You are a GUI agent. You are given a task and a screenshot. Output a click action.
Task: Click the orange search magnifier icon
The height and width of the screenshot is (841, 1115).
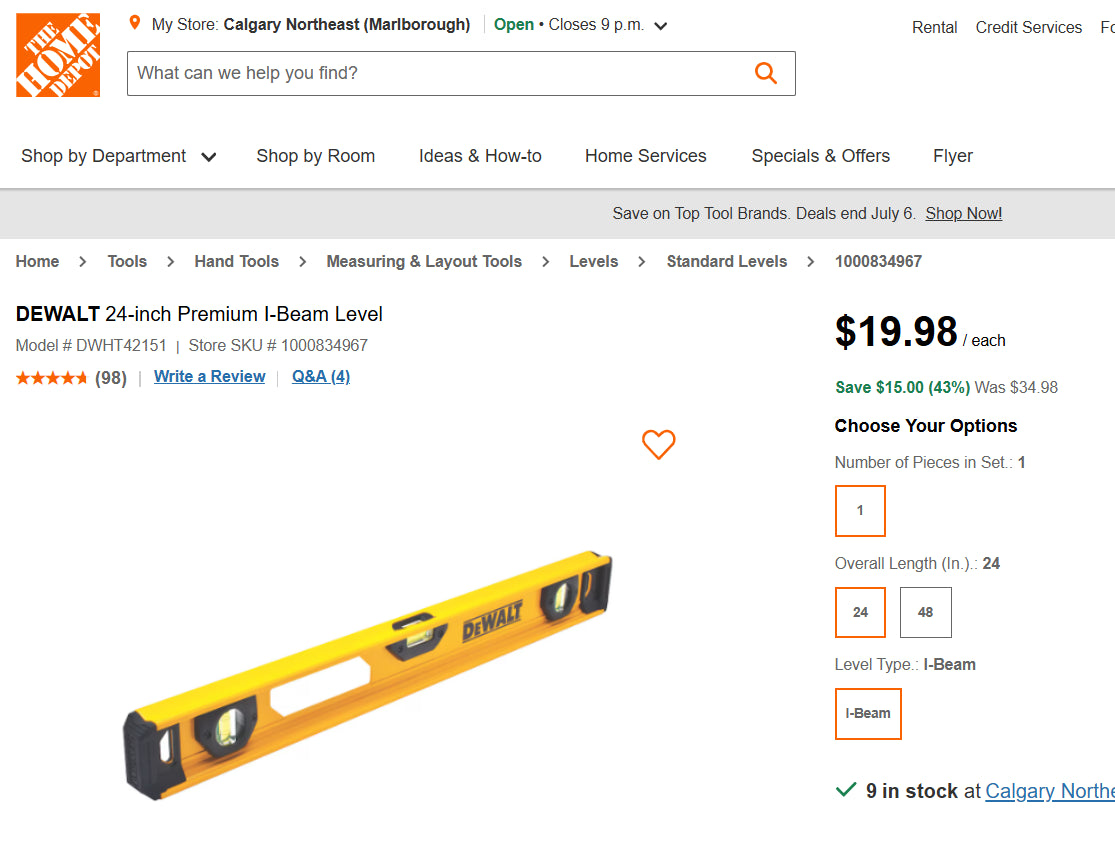(766, 73)
